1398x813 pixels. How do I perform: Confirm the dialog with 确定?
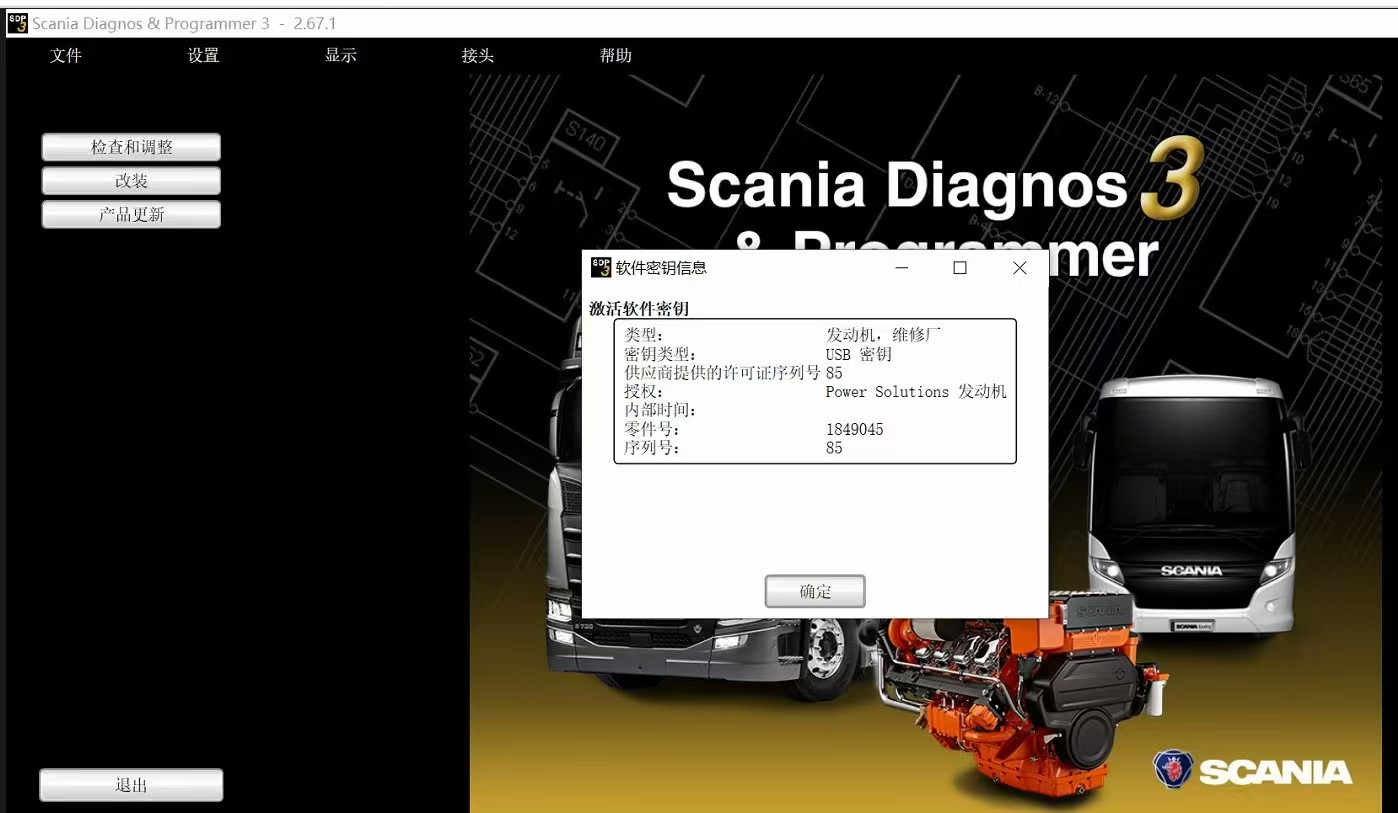[814, 591]
